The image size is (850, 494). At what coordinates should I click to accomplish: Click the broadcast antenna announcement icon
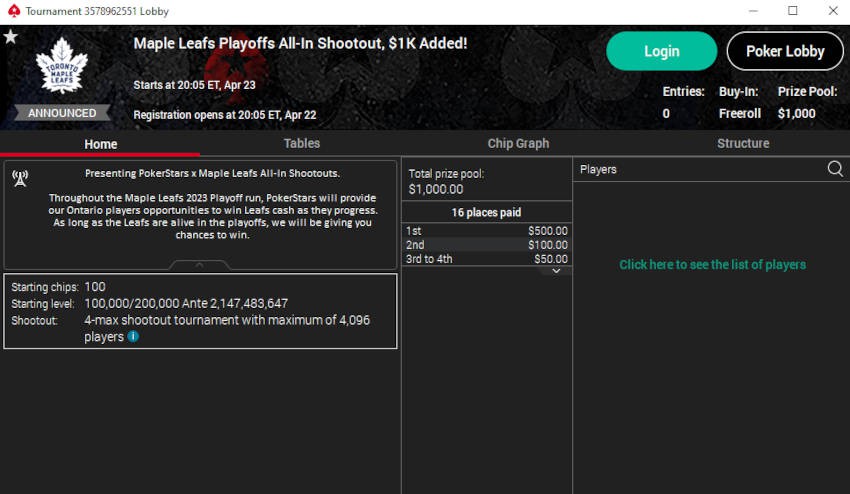point(20,178)
